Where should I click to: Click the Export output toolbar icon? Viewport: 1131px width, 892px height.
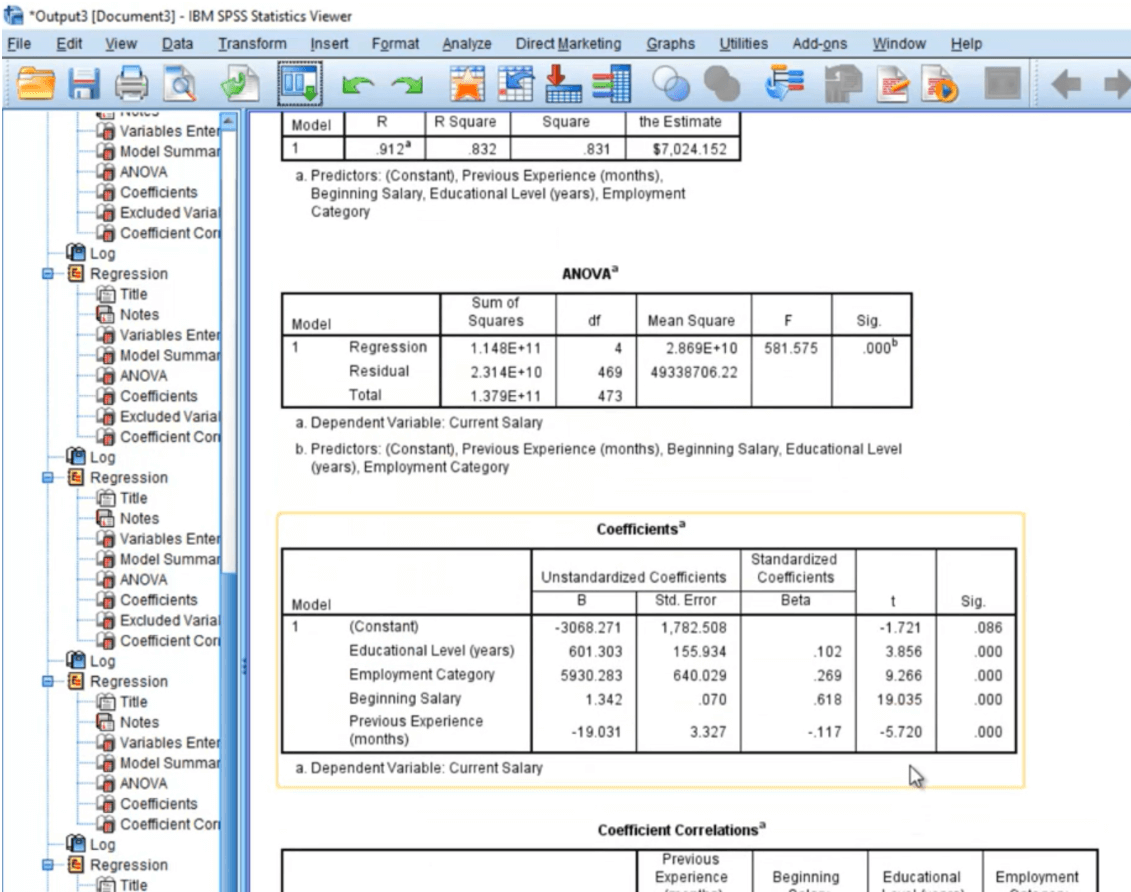(240, 84)
